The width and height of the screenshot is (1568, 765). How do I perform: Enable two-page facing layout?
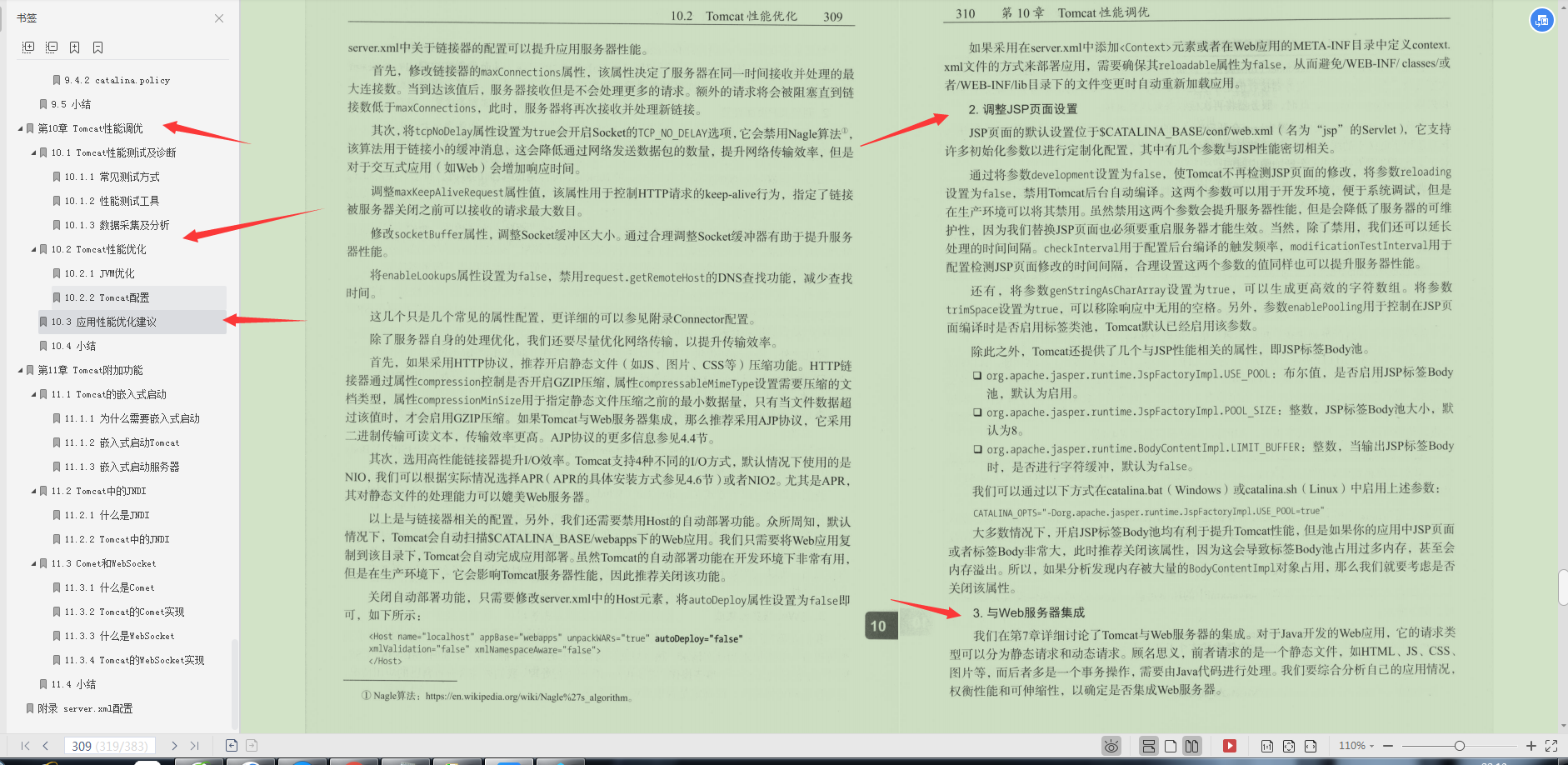1191,746
